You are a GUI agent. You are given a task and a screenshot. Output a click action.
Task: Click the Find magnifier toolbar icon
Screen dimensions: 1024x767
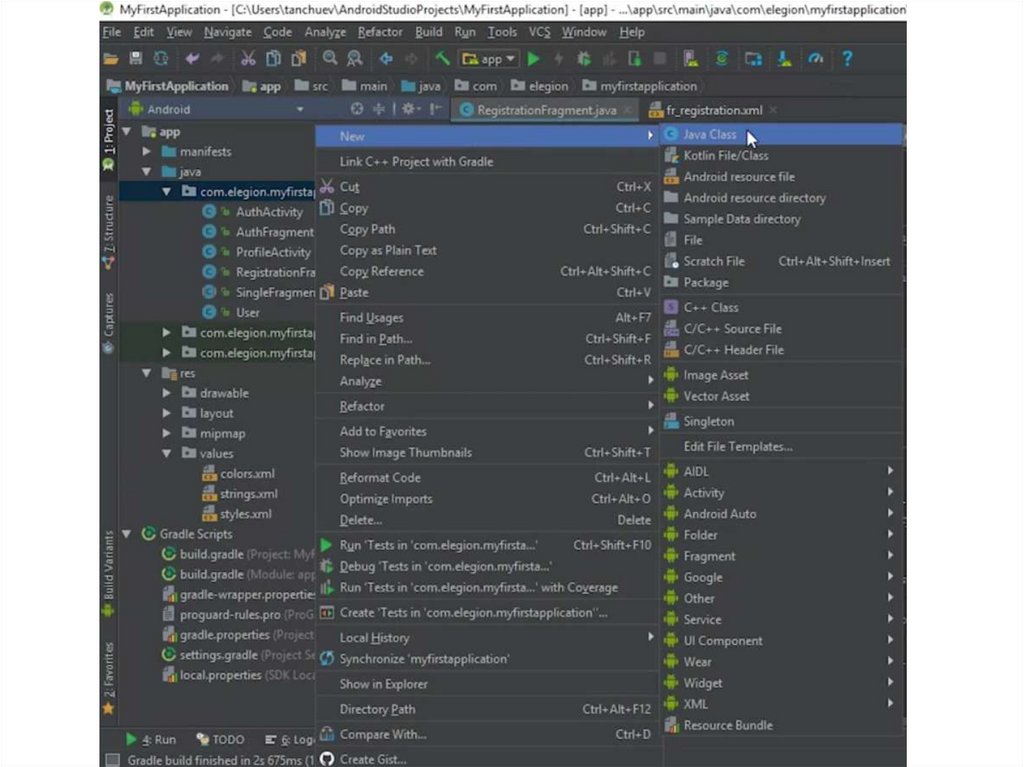(329, 59)
